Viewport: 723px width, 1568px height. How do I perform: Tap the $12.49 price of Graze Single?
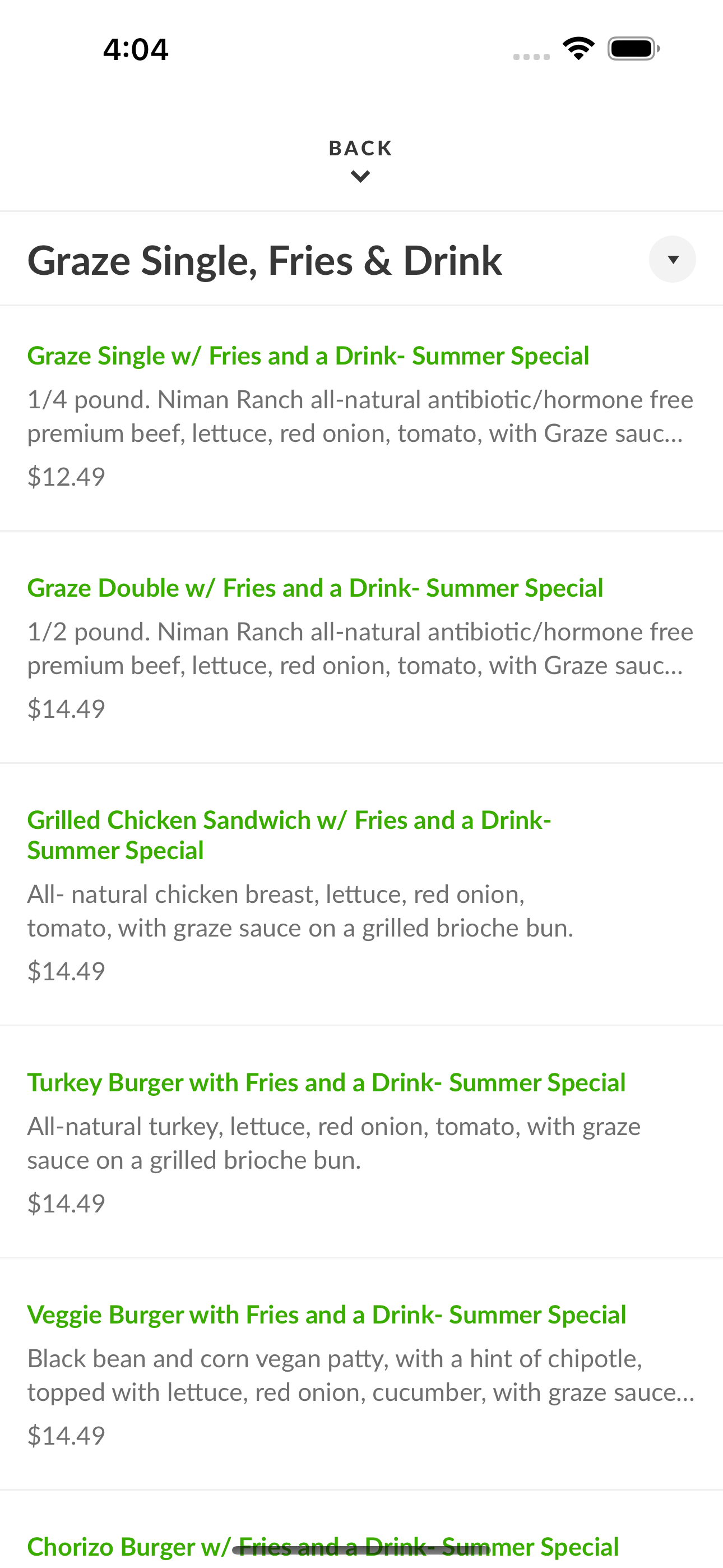(66, 477)
